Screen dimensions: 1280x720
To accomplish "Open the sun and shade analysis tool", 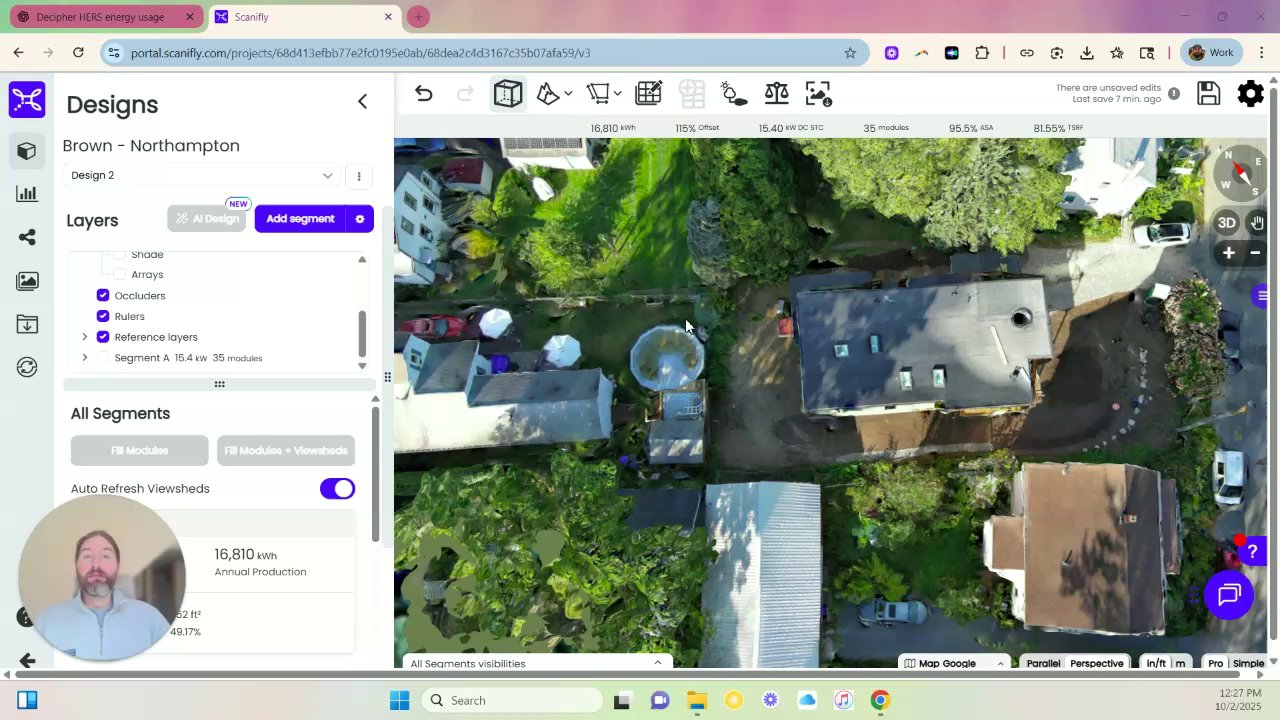I will click(733, 94).
